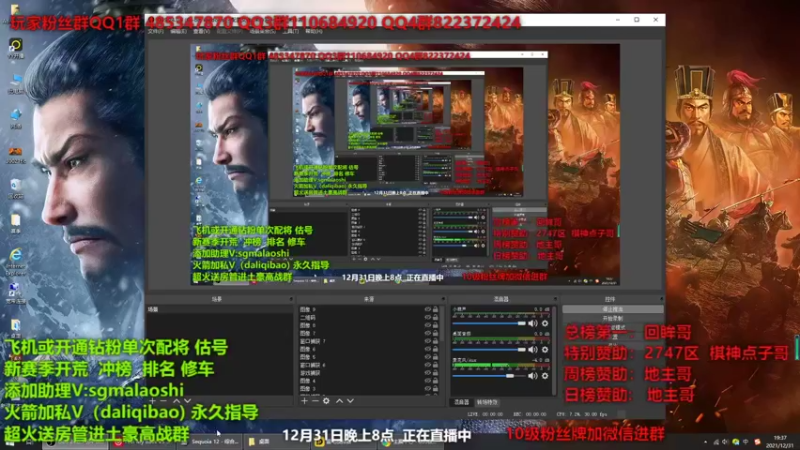Open source properties gear in Sources toolbar
Image resolution: width=800 pixels, height=450 pixels.
click(x=326, y=401)
